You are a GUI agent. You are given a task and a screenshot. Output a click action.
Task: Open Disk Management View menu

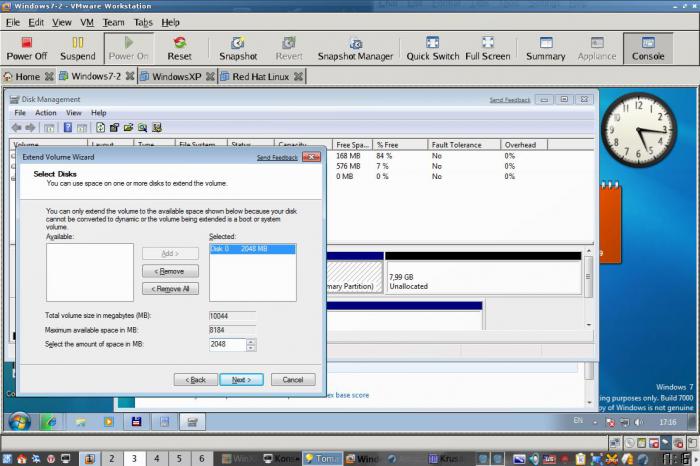[74, 113]
